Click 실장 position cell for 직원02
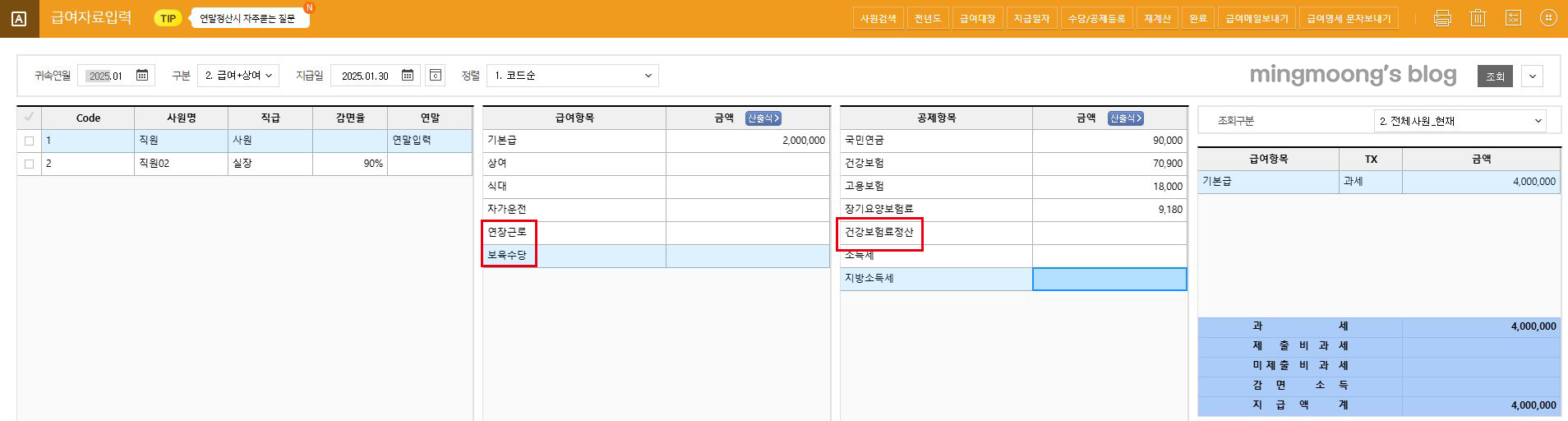 tap(270, 164)
